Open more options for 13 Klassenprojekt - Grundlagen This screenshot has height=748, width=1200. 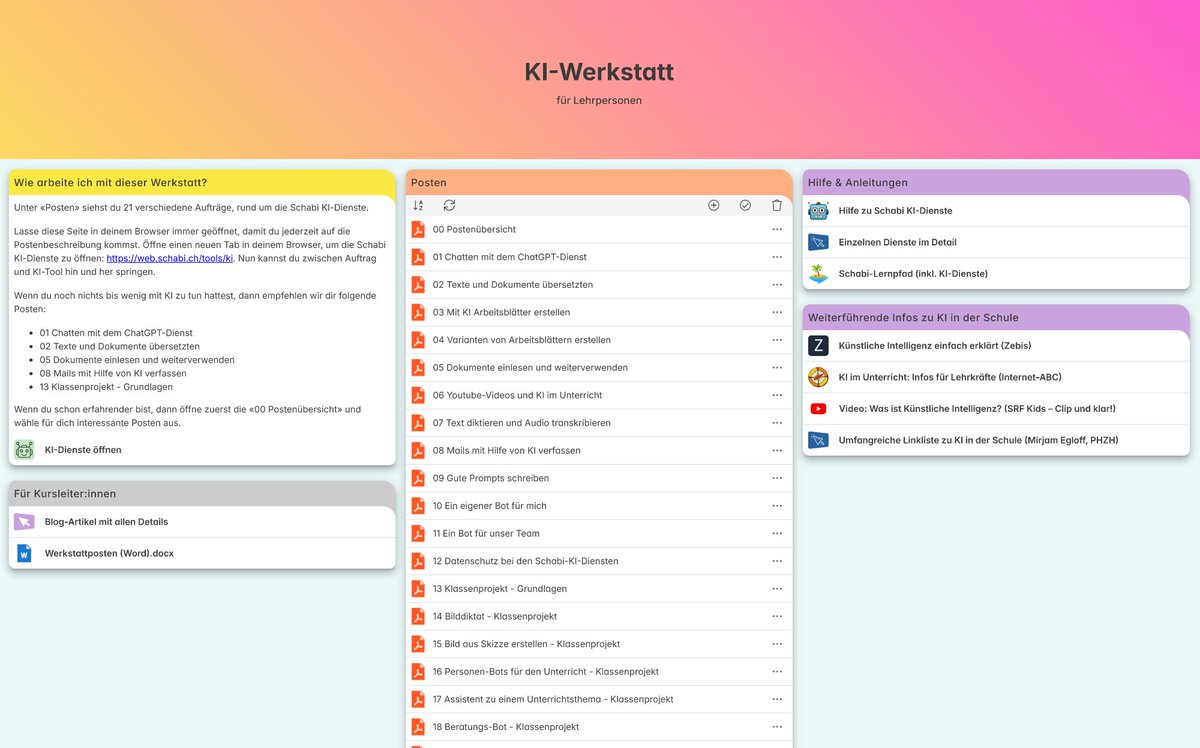point(777,589)
